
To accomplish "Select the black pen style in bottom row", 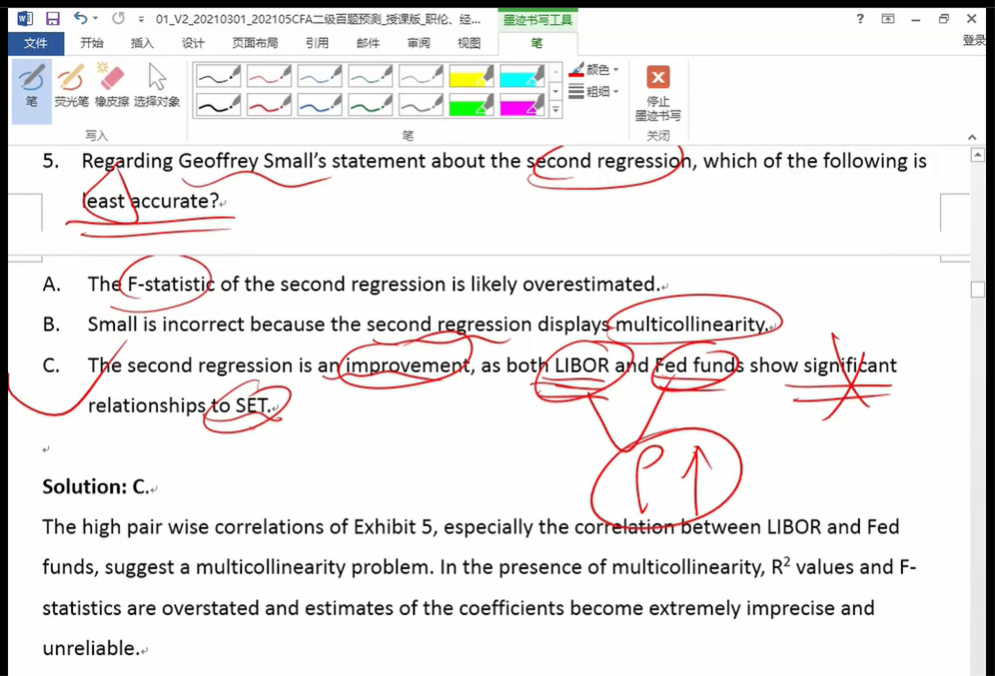I will click(218, 104).
